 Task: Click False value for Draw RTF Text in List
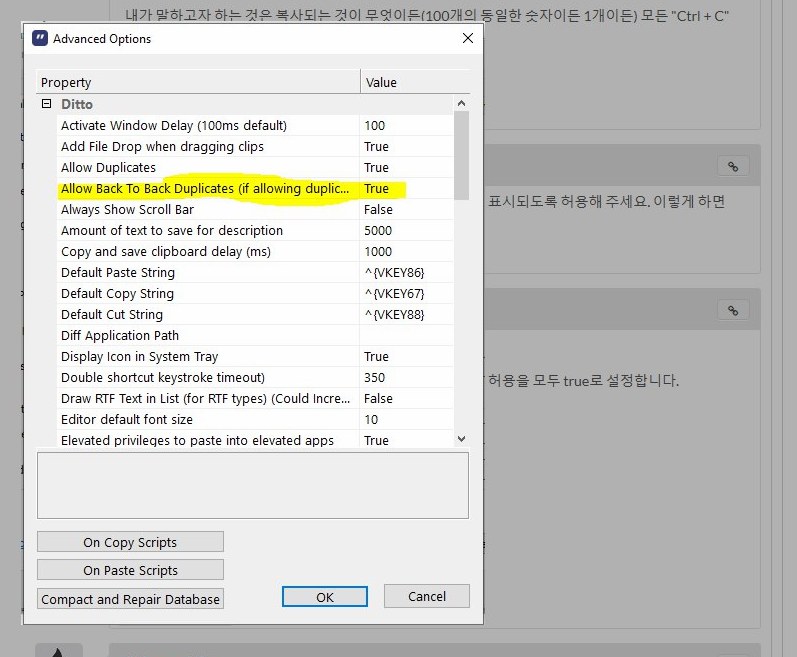pos(406,398)
